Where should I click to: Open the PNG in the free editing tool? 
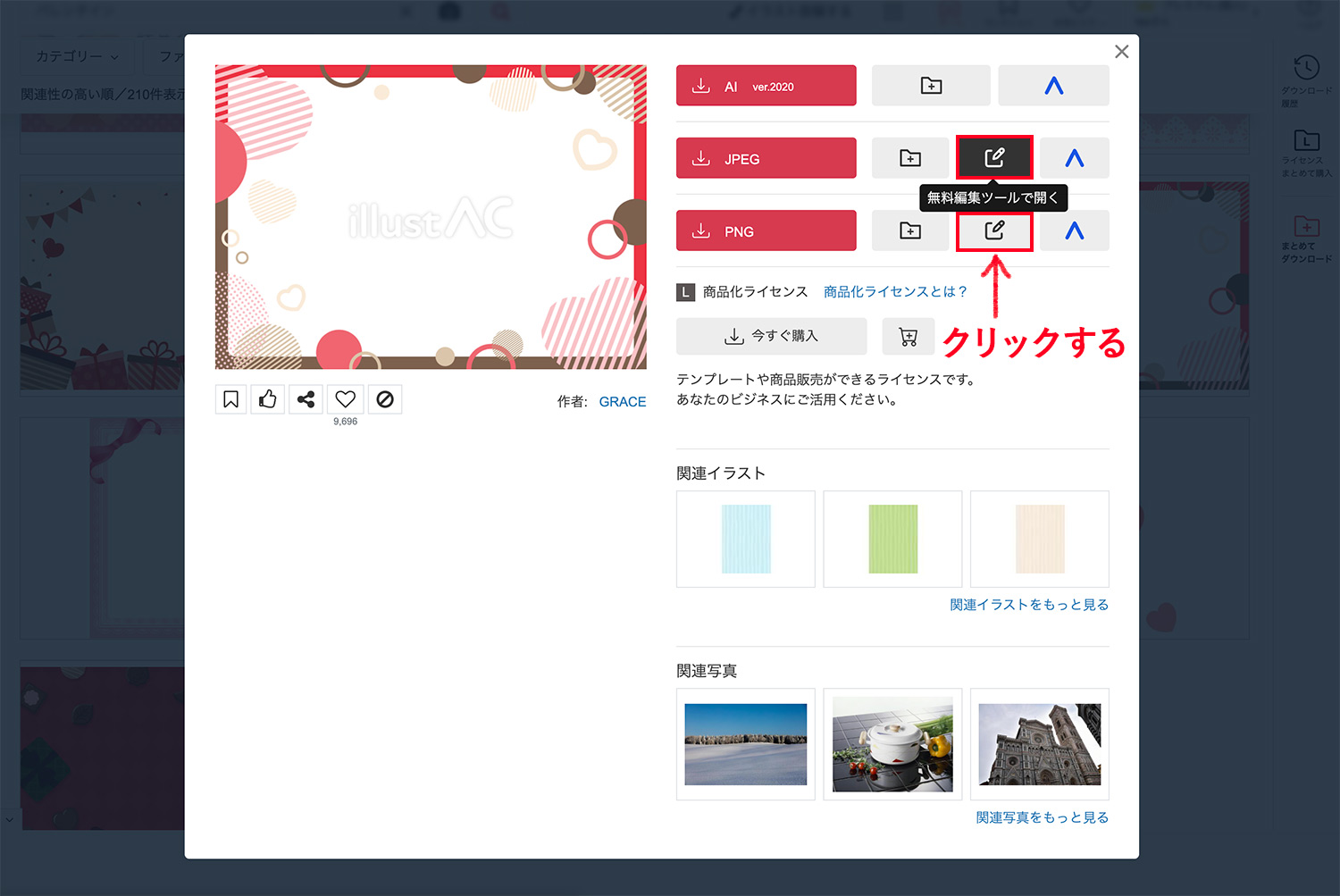tap(994, 230)
